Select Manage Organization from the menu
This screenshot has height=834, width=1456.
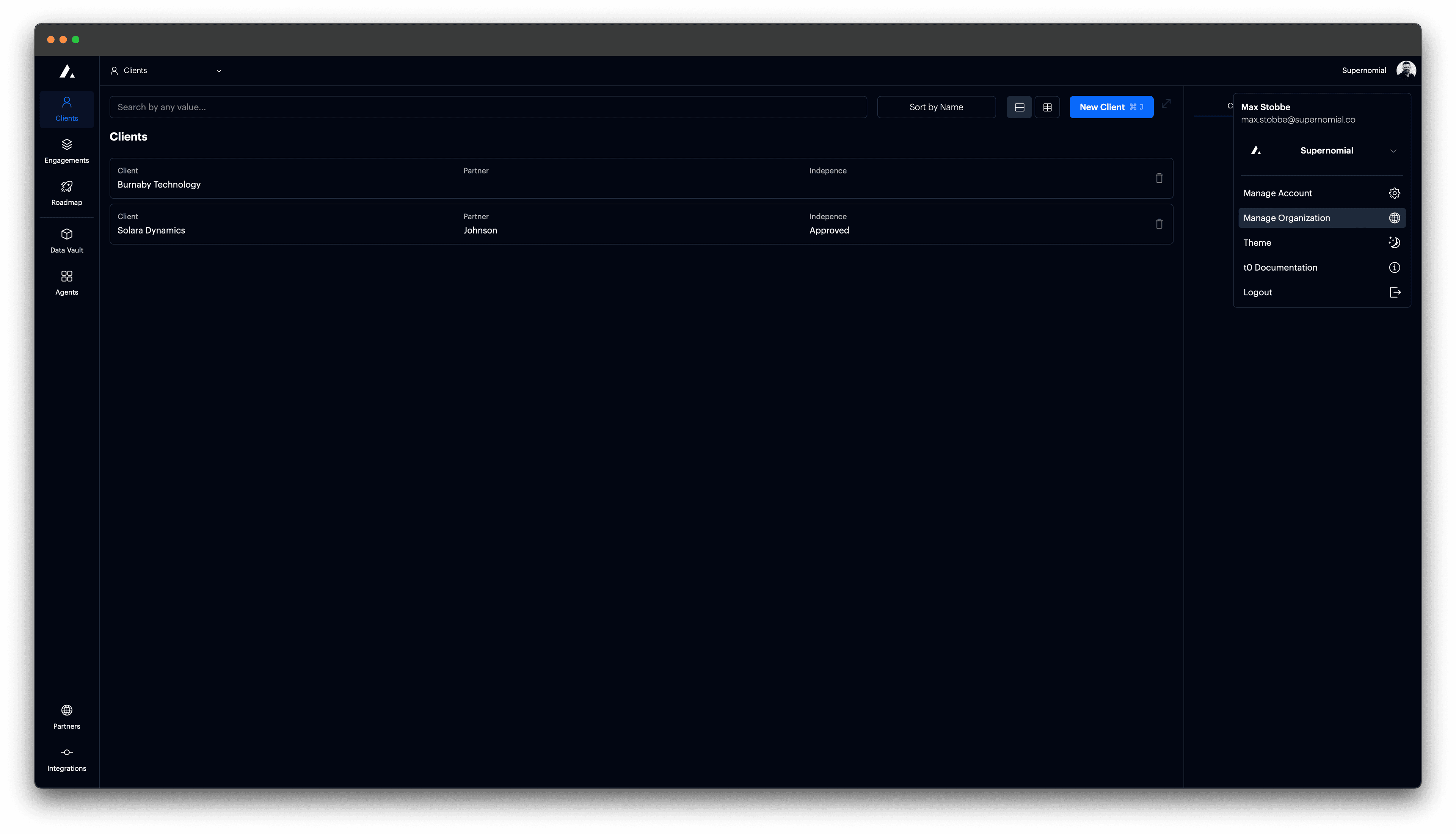(1321, 218)
